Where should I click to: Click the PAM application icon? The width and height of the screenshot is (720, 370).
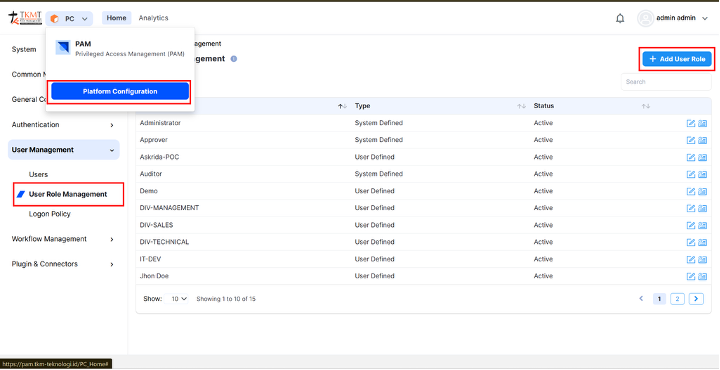click(x=63, y=47)
